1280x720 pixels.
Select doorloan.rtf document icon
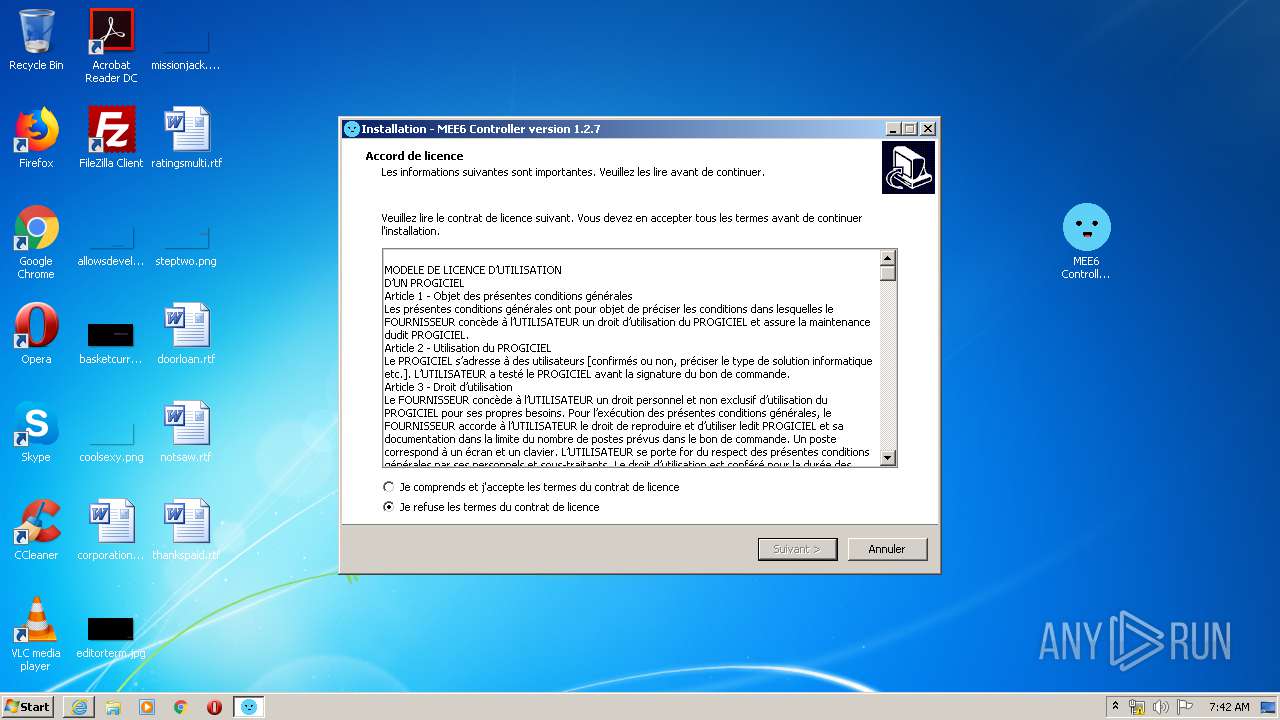186,334
